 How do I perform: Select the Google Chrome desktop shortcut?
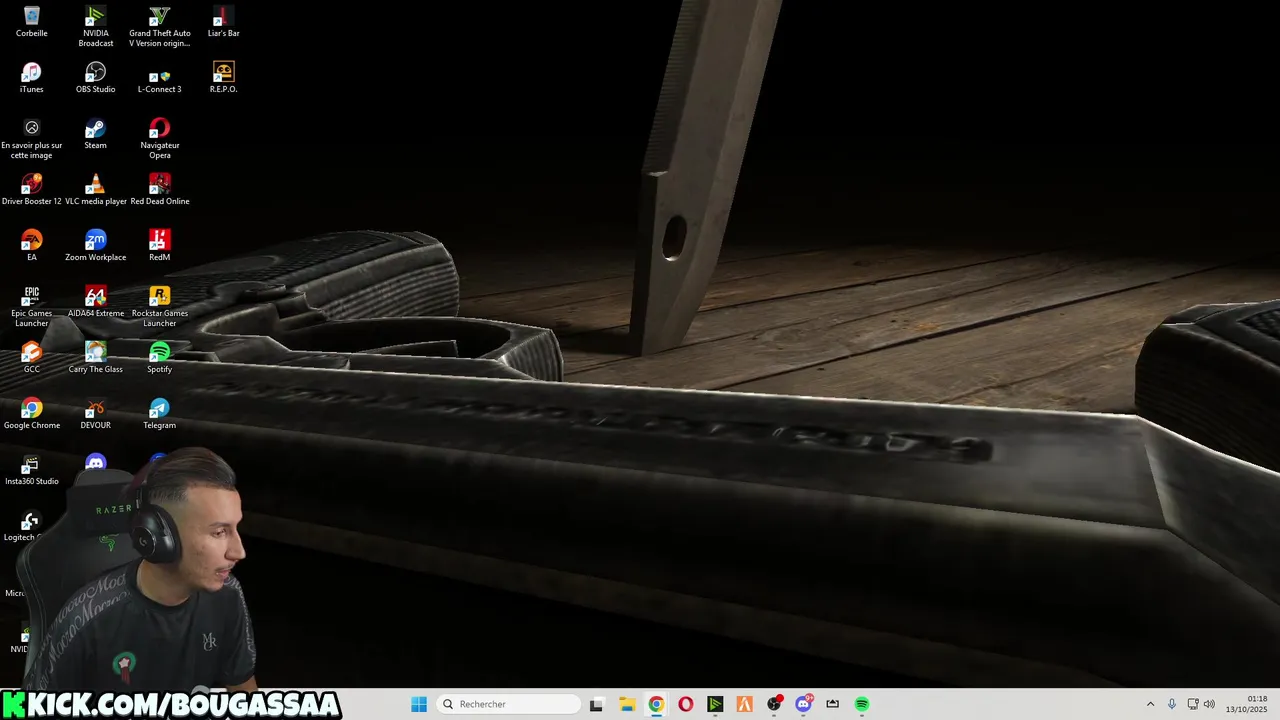pos(32,413)
